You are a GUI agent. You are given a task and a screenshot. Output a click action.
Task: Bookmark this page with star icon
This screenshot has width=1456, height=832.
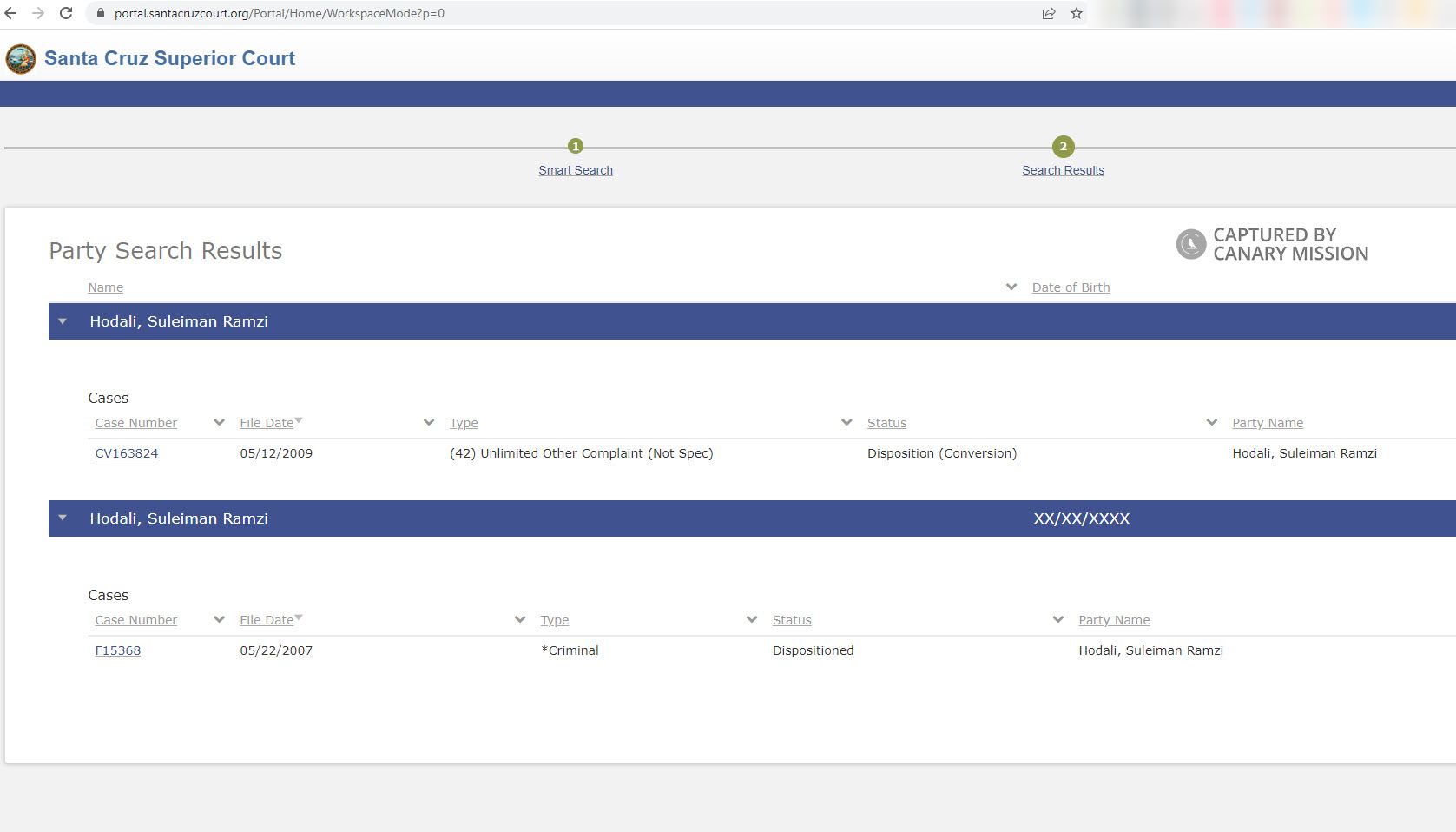click(x=1077, y=13)
